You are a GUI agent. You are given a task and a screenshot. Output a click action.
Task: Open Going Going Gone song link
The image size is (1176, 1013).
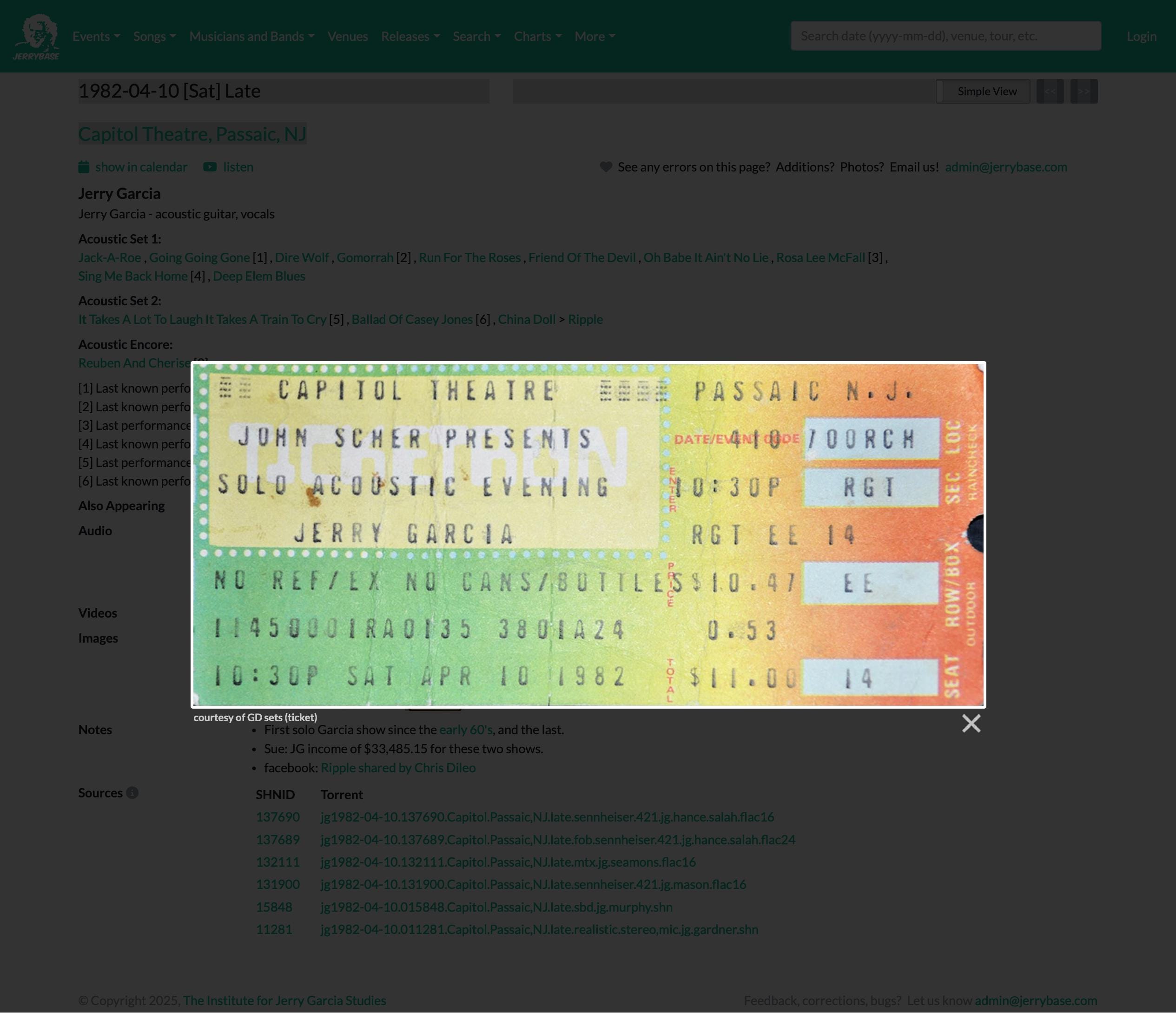pos(199,257)
